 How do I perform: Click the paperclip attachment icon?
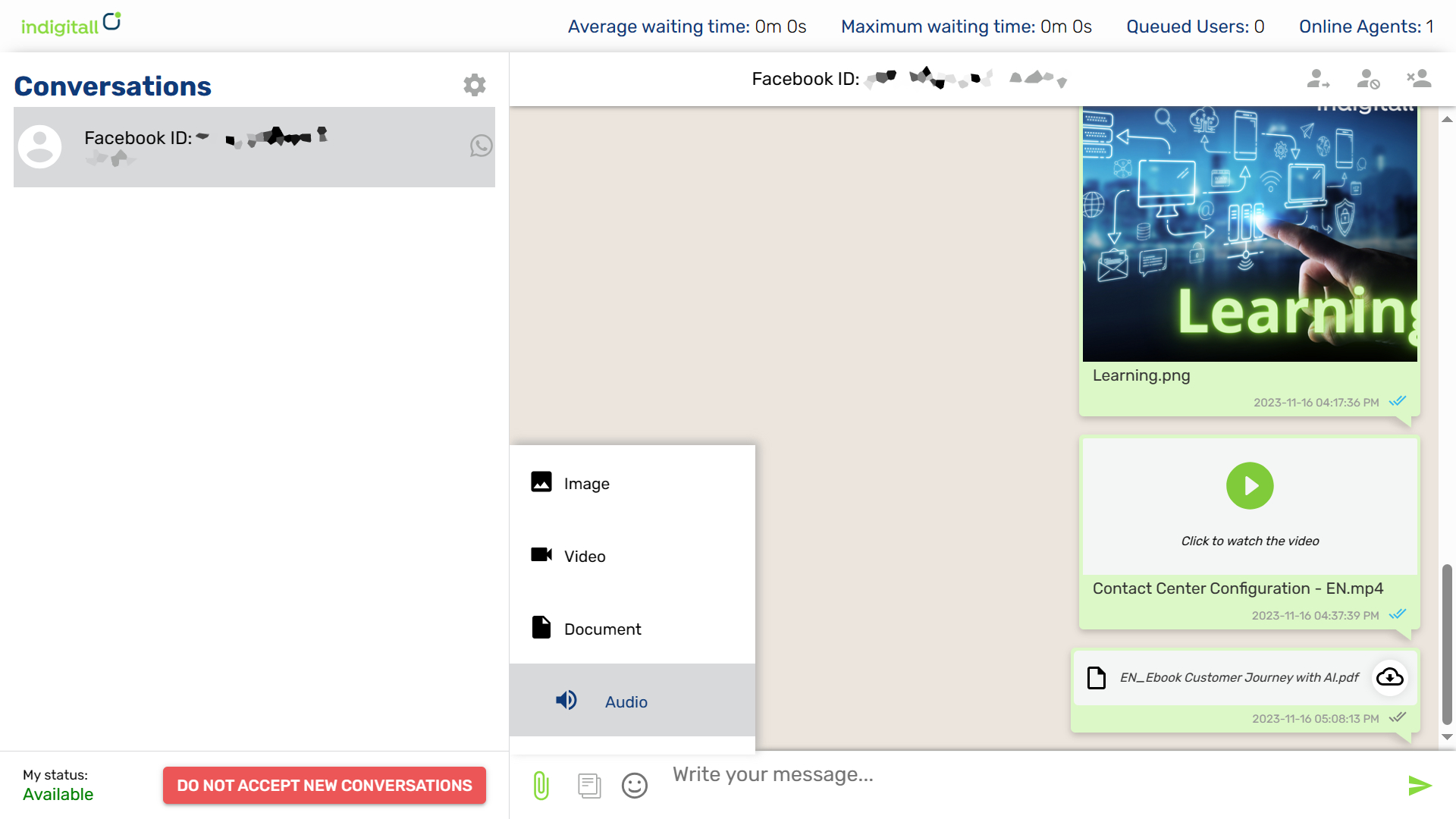coord(541,786)
